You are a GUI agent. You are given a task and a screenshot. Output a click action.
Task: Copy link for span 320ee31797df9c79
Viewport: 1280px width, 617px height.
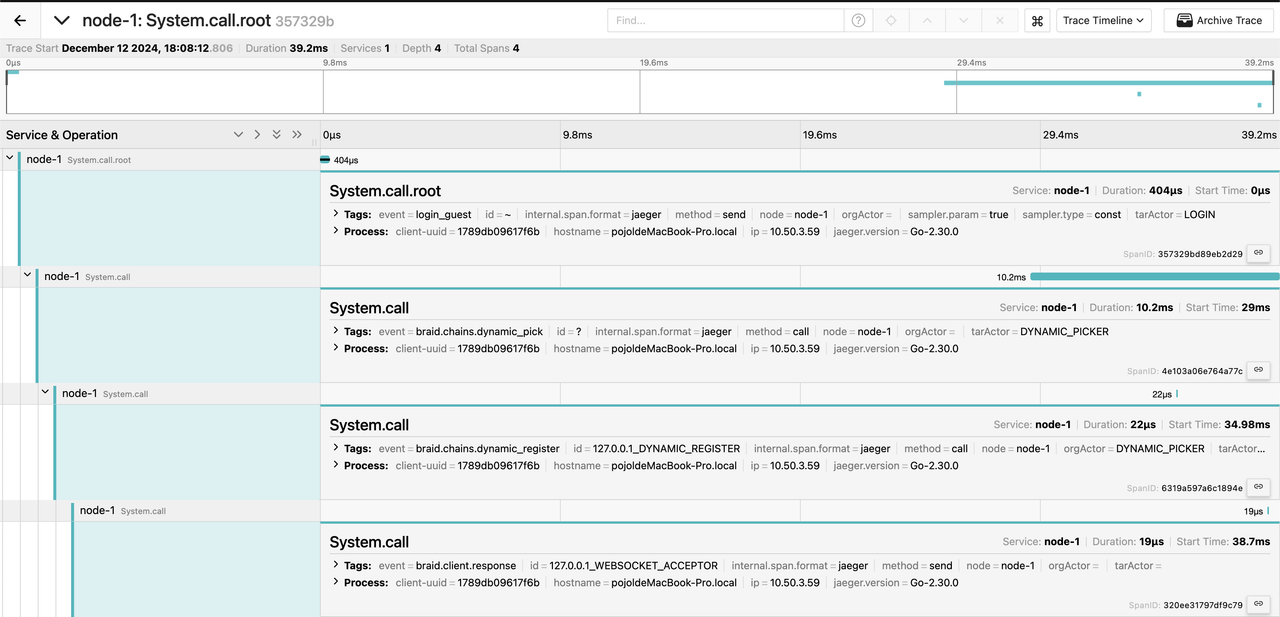click(x=1259, y=604)
